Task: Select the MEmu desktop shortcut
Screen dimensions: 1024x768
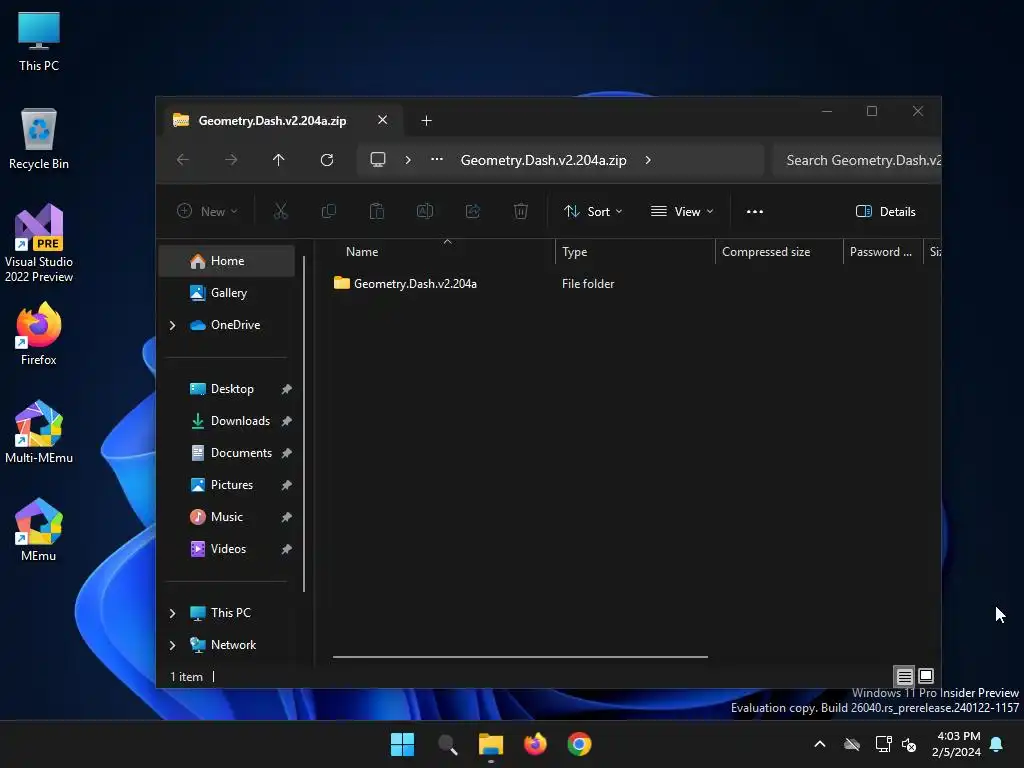Action: click(39, 530)
